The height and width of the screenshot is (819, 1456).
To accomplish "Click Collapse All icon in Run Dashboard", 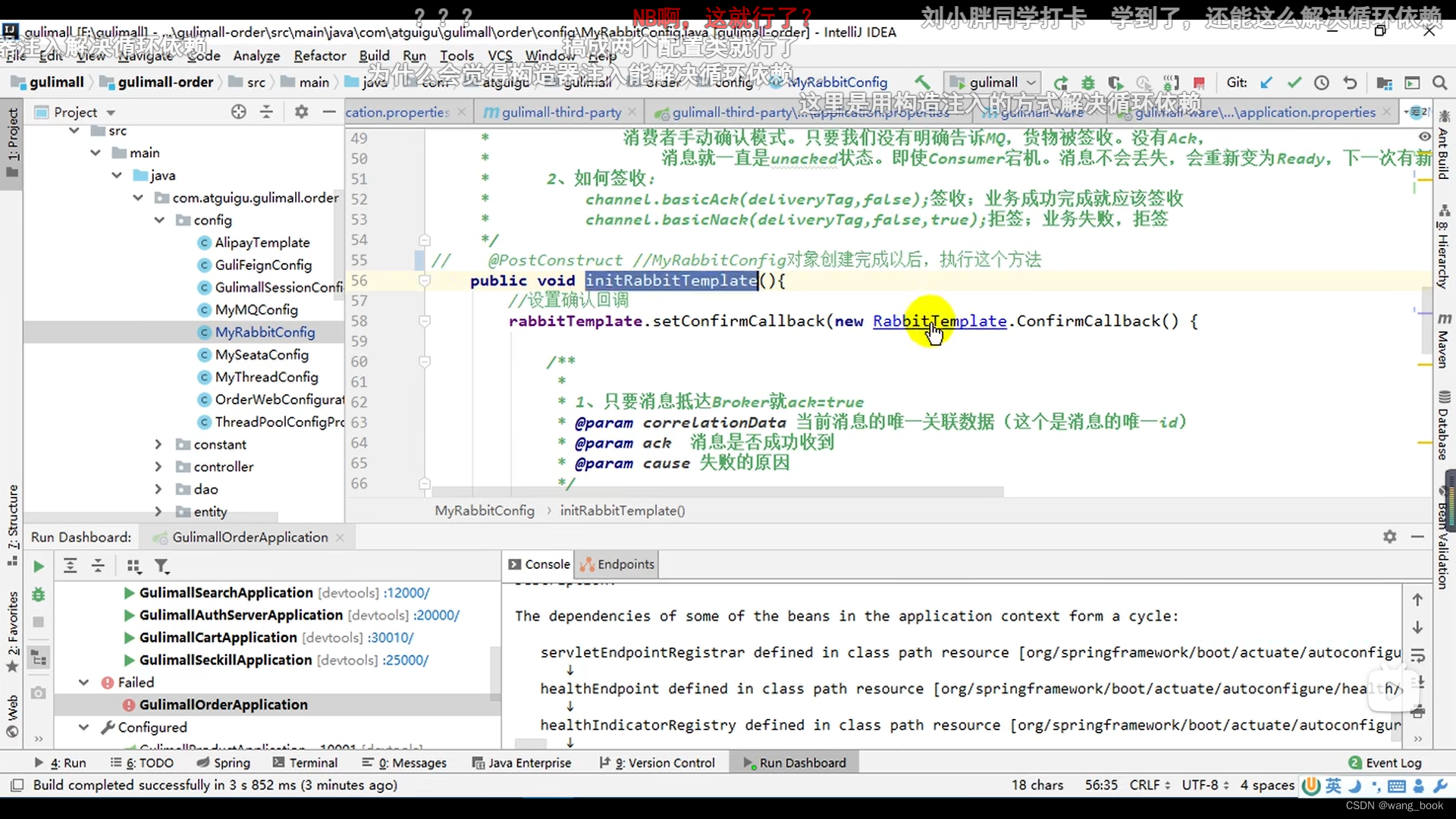I will (x=98, y=566).
